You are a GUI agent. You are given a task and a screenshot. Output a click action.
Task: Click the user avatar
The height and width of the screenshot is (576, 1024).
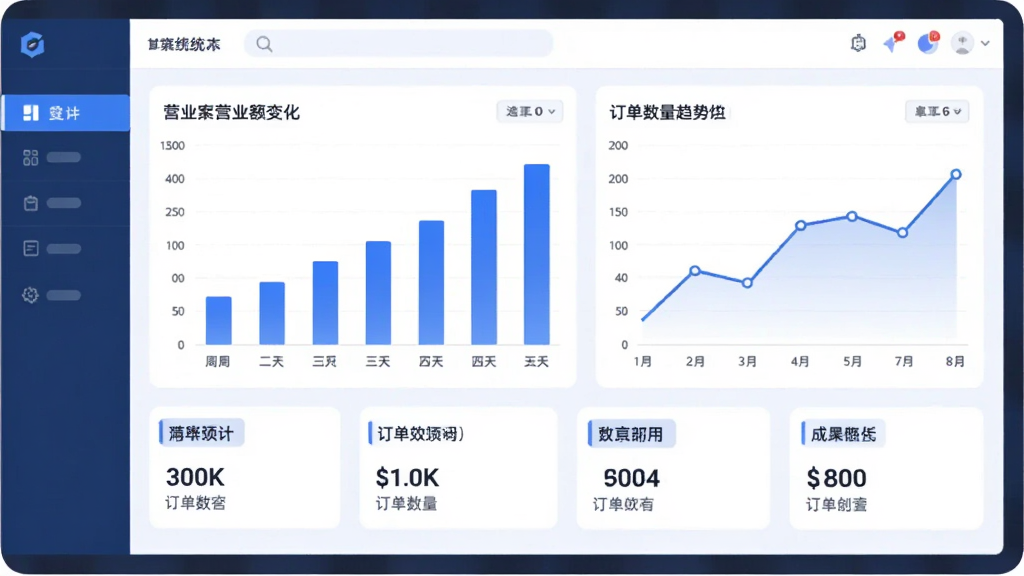tap(961, 43)
